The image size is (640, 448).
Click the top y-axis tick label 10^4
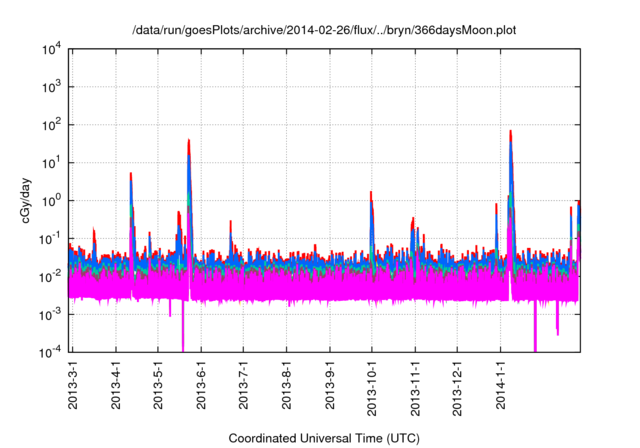tap(51, 50)
